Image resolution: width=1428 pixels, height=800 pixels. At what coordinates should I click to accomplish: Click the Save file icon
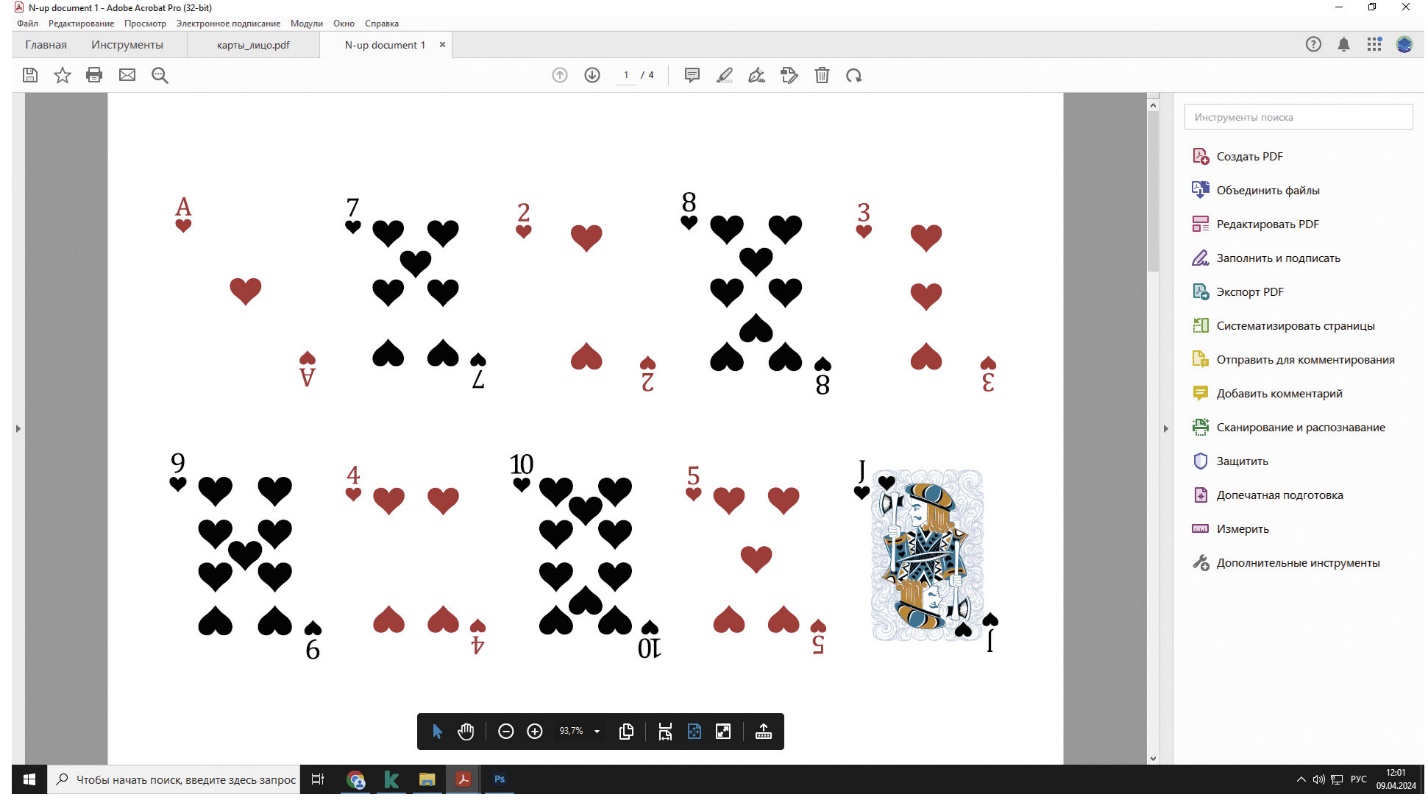[30, 75]
